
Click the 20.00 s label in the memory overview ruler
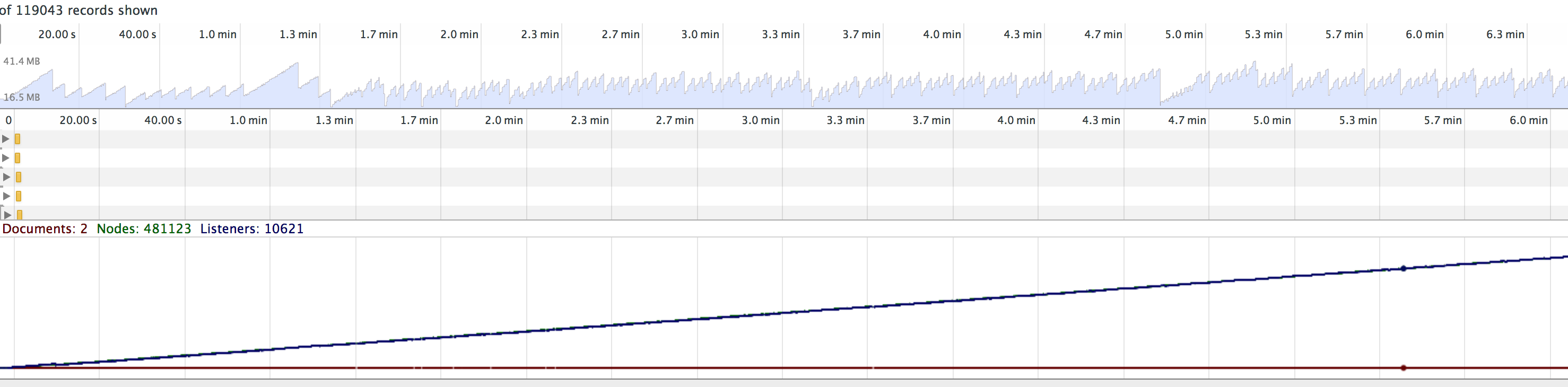(x=57, y=34)
